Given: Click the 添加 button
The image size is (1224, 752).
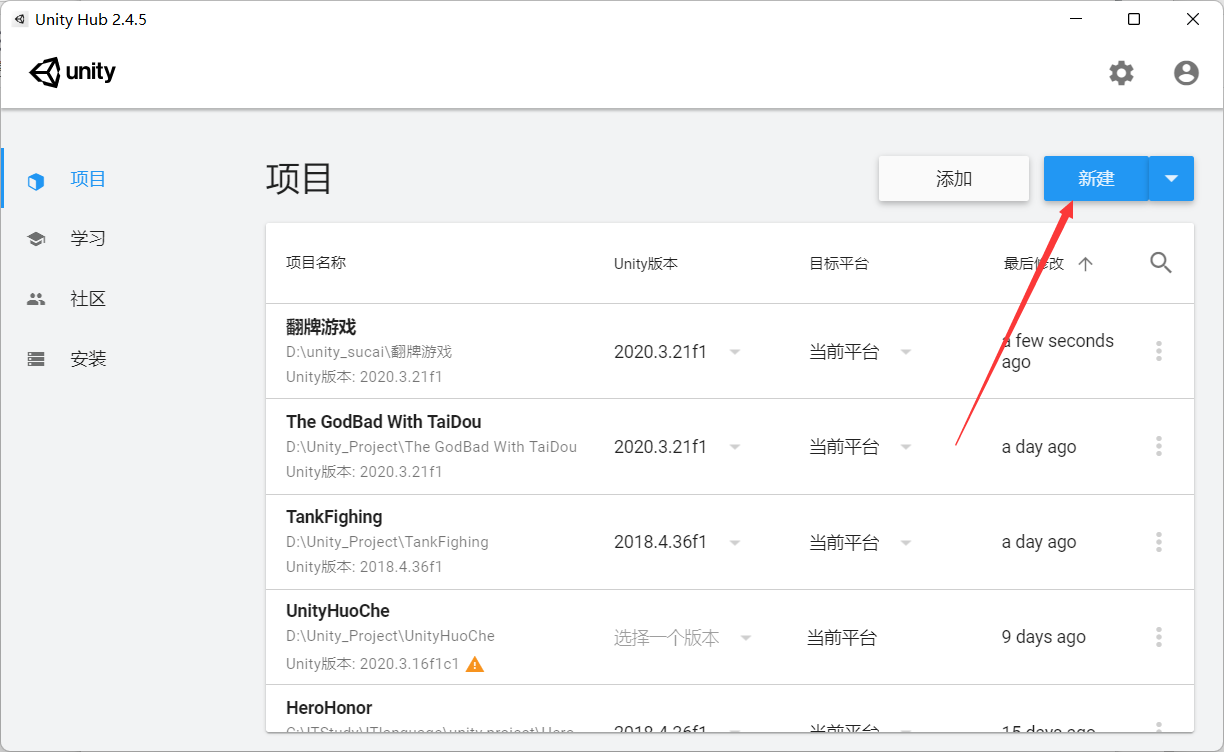Looking at the screenshot, I should pos(954,179).
